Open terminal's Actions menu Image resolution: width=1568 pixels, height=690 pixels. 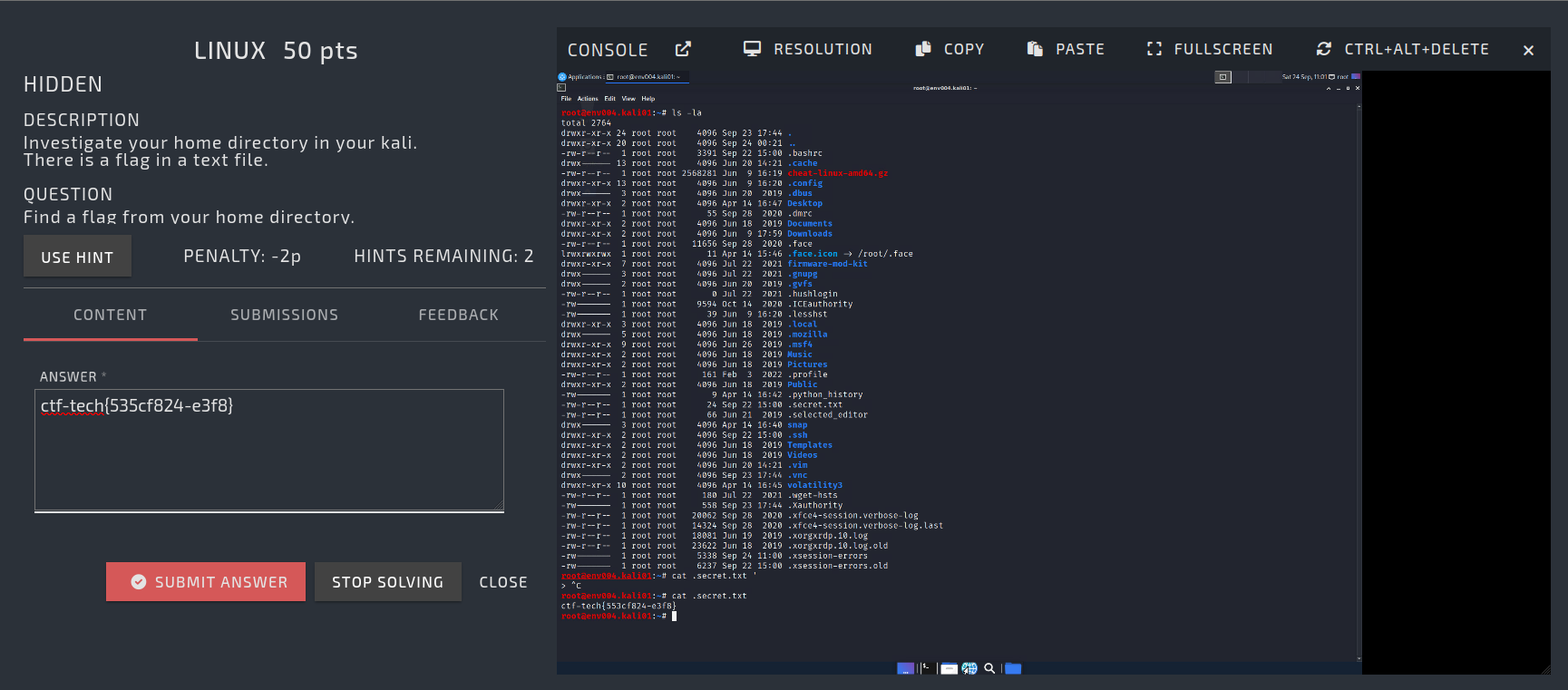588,99
